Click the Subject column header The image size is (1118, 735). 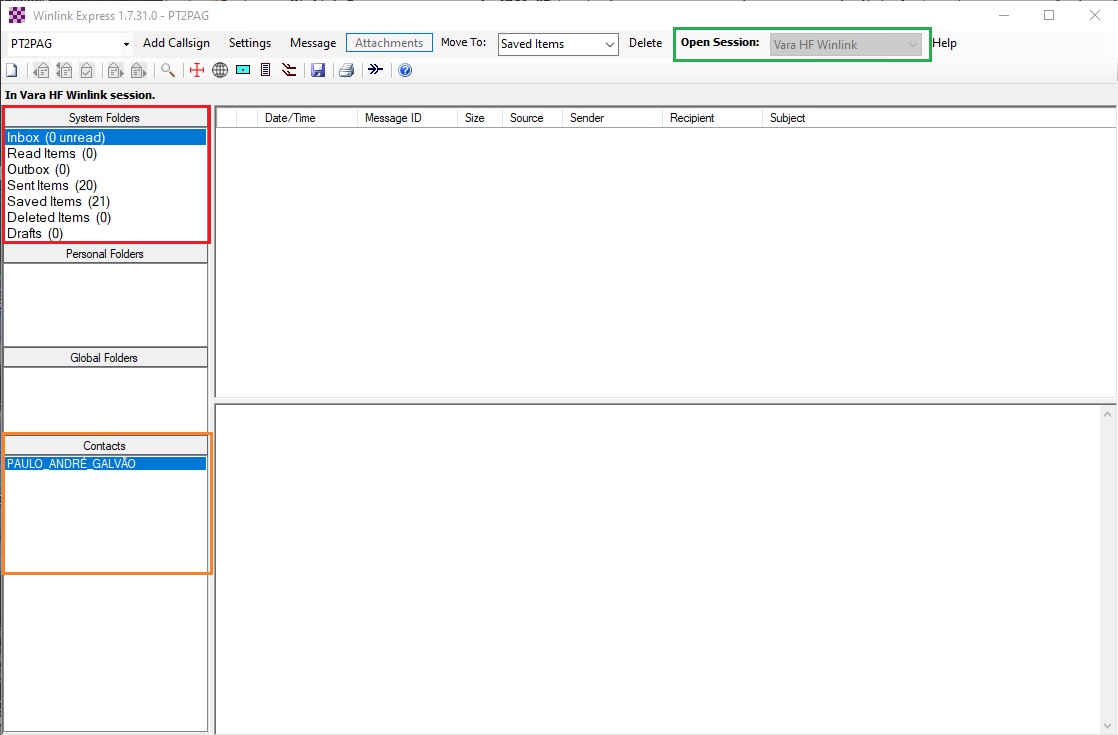pyautogui.click(x=787, y=118)
